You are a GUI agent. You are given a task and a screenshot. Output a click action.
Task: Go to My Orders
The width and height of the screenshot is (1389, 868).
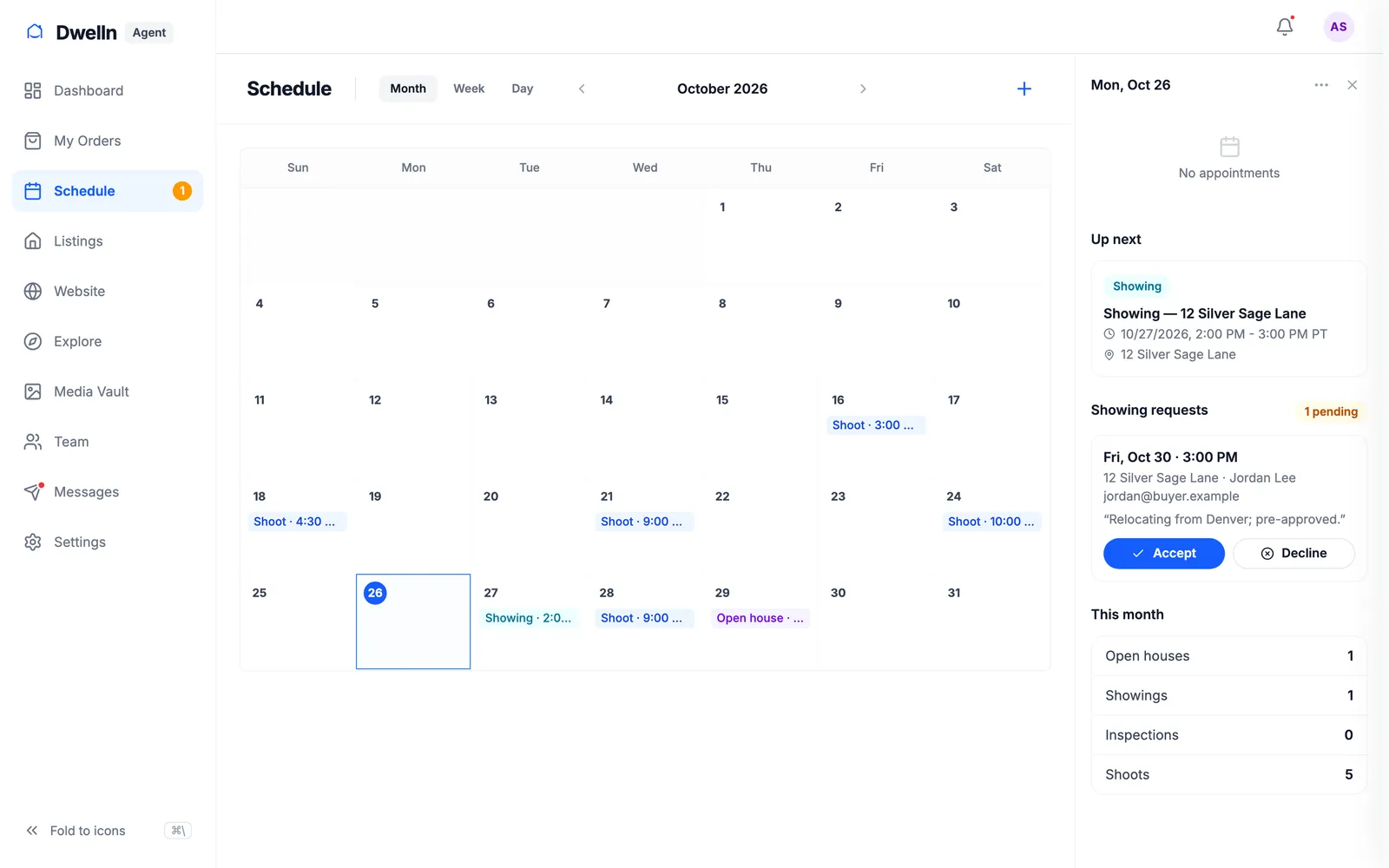click(x=108, y=141)
